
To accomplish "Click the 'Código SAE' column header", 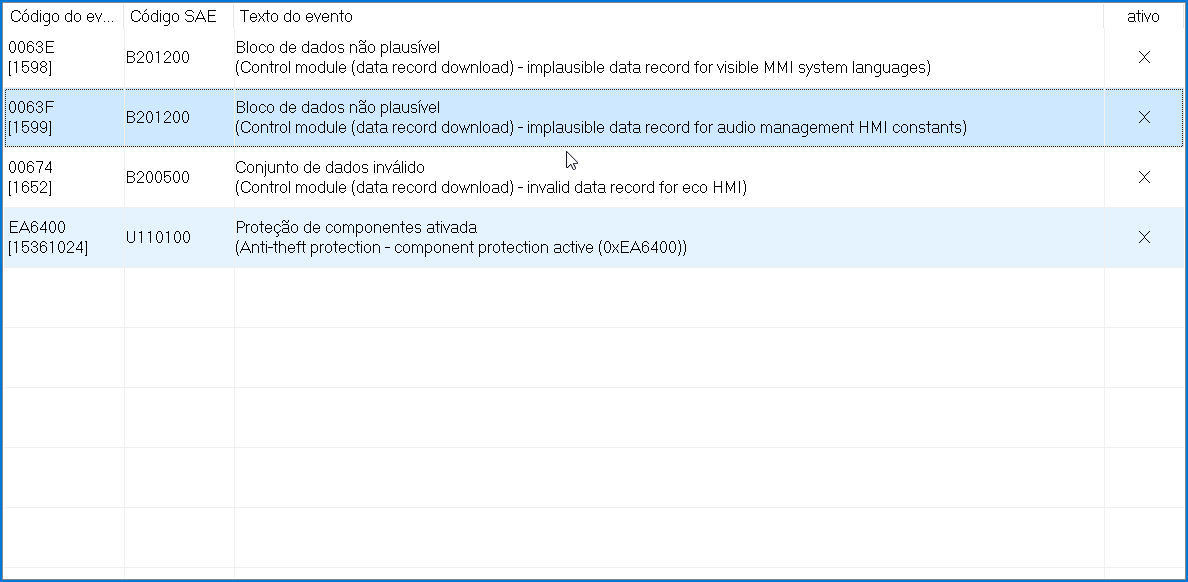I will [173, 17].
